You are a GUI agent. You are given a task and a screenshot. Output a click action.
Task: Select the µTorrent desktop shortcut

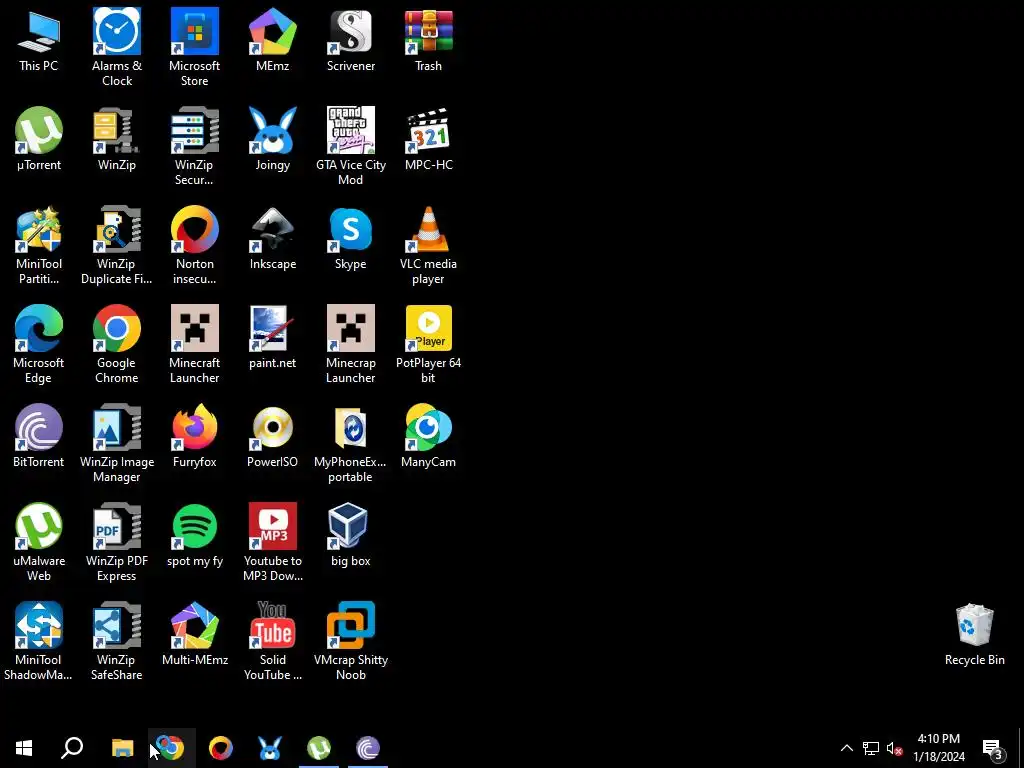coord(39,139)
